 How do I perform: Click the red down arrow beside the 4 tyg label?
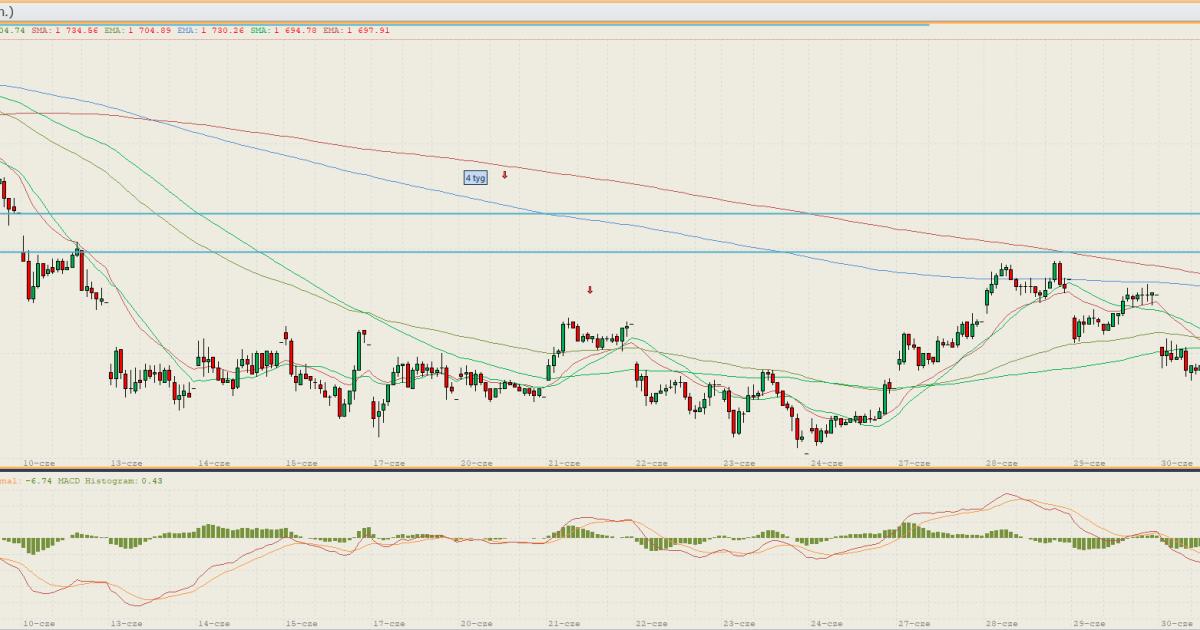pos(505,175)
